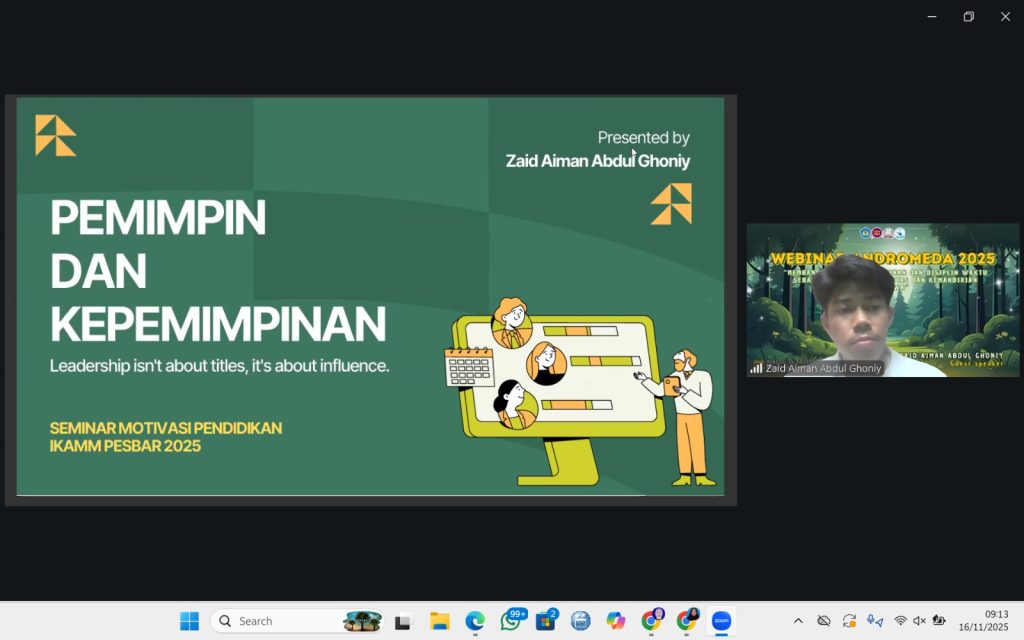The image size is (1024, 640).
Task: Launch Microsoft Edge from the taskbar
Action: [x=475, y=621]
